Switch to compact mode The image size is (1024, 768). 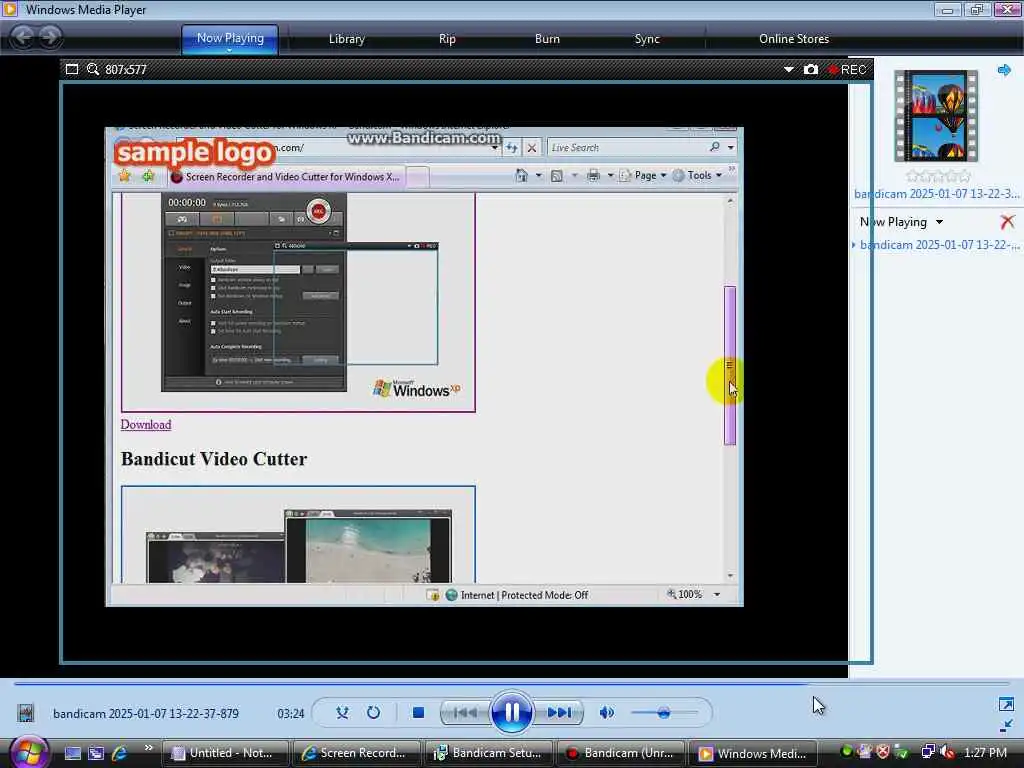(x=1006, y=726)
